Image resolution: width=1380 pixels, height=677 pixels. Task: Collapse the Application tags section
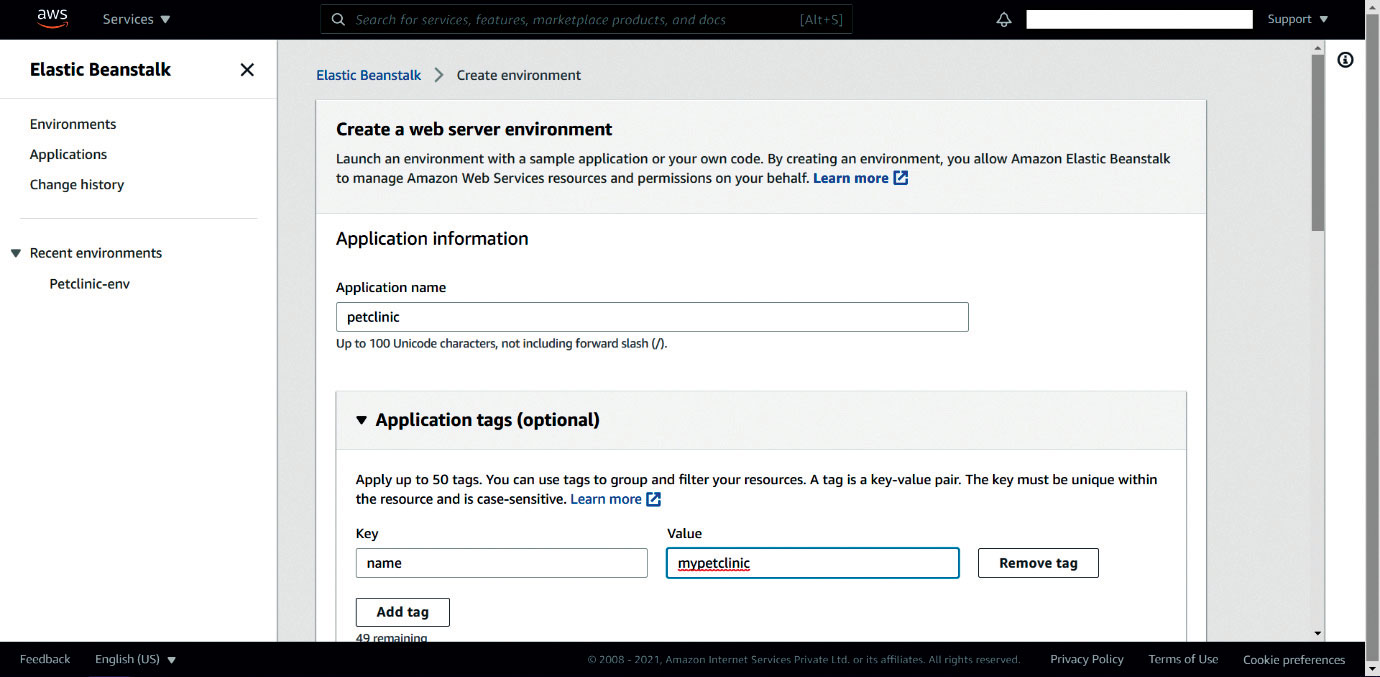[x=362, y=420]
